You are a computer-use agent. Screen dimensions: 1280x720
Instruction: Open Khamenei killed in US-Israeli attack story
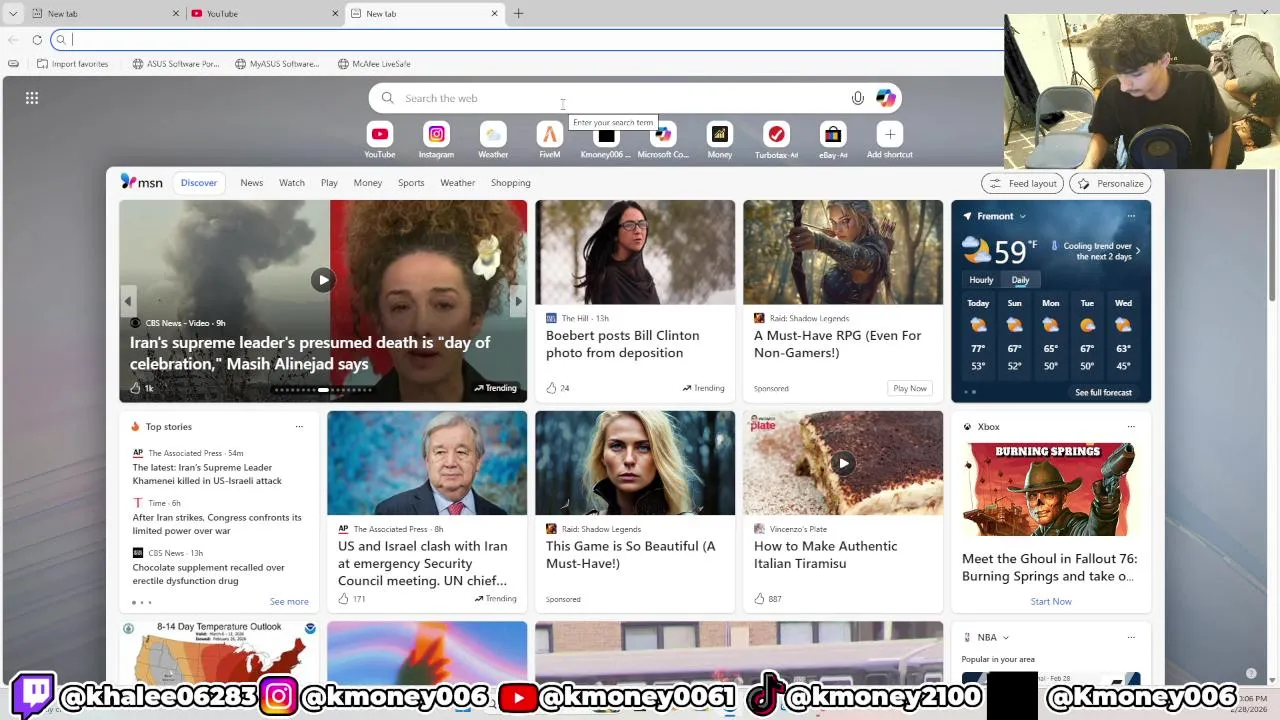click(x=207, y=474)
